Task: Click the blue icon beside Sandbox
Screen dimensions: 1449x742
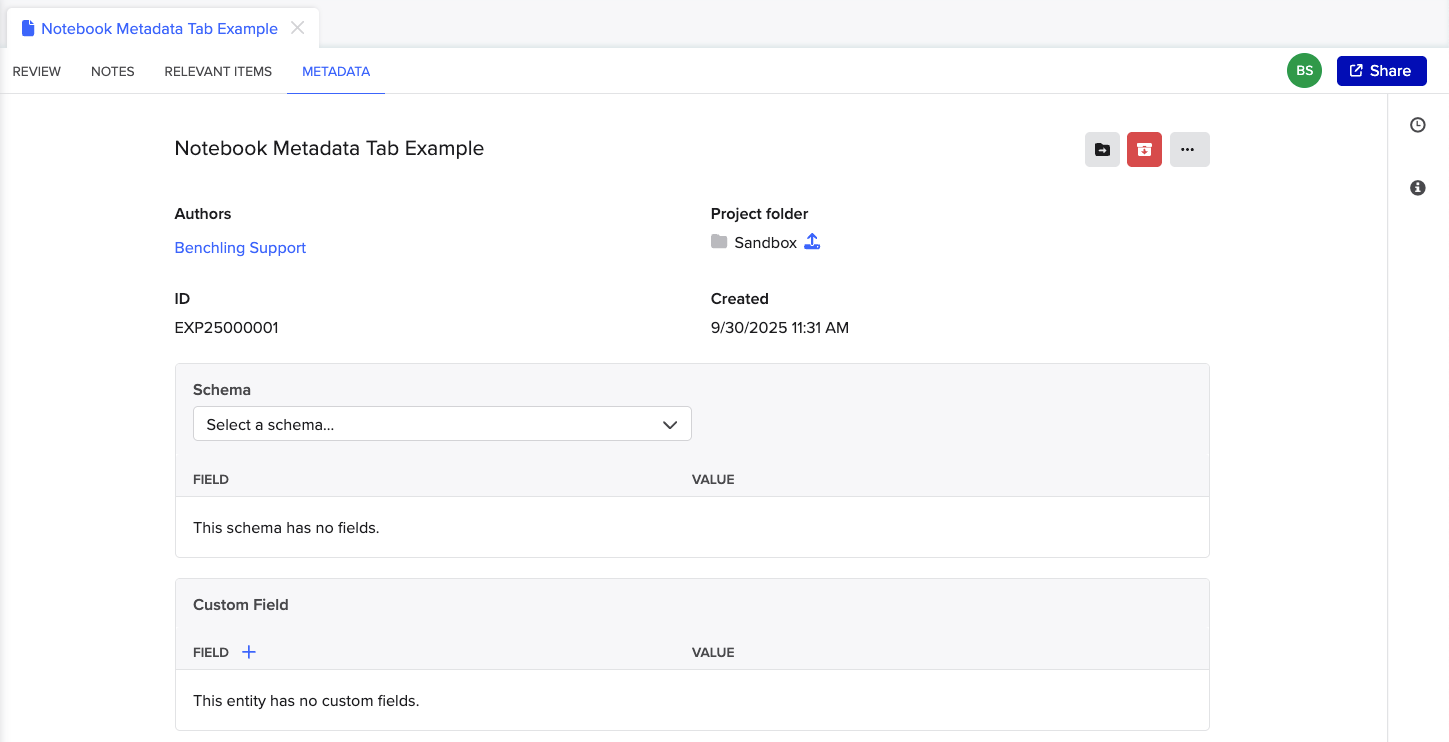Action: pyautogui.click(x=812, y=242)
